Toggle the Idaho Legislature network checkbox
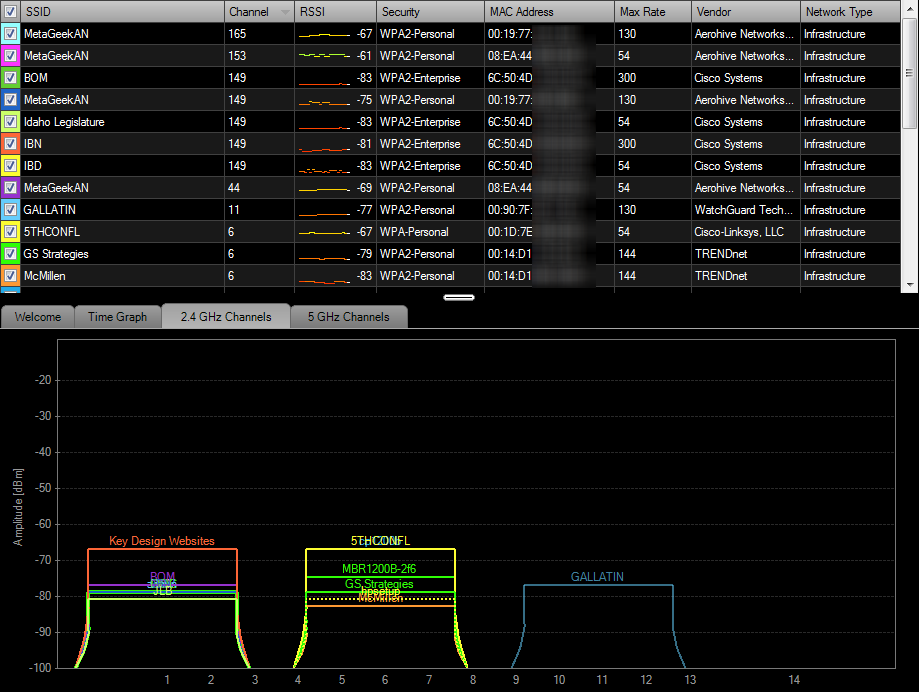919x692 pixels. point(12,121)
